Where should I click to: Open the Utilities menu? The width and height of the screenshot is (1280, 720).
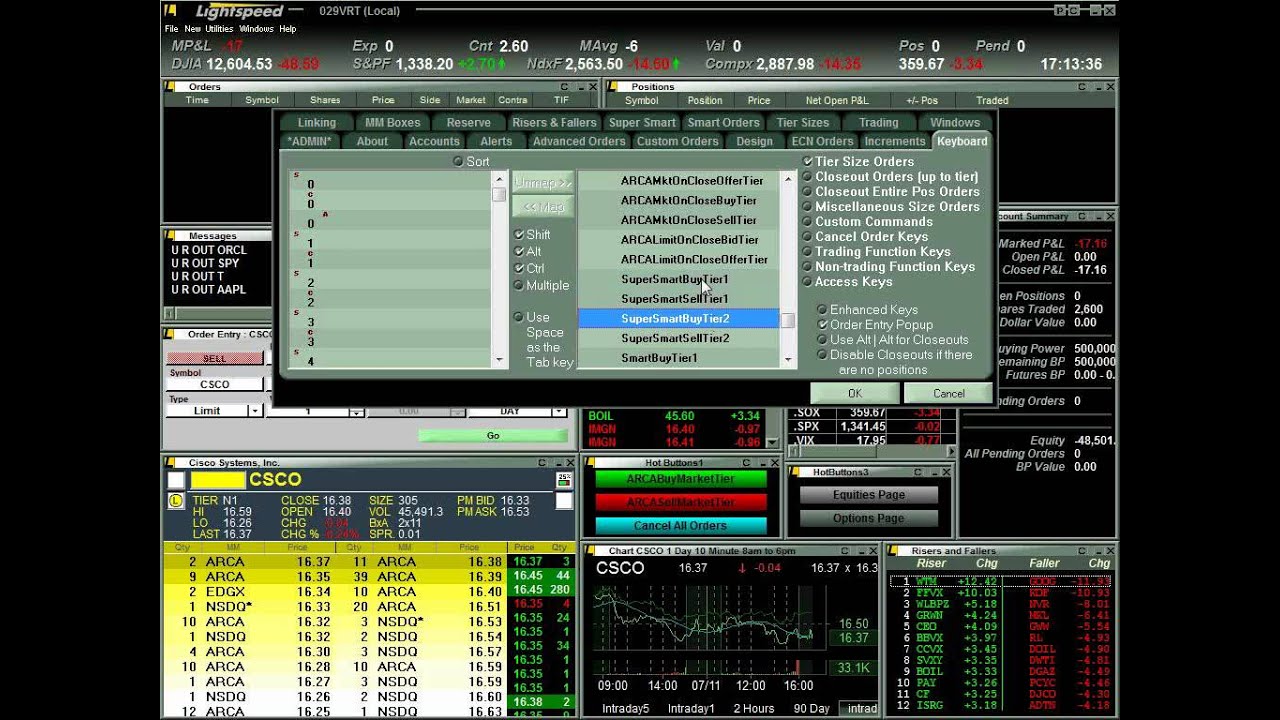tap(219, 29)
